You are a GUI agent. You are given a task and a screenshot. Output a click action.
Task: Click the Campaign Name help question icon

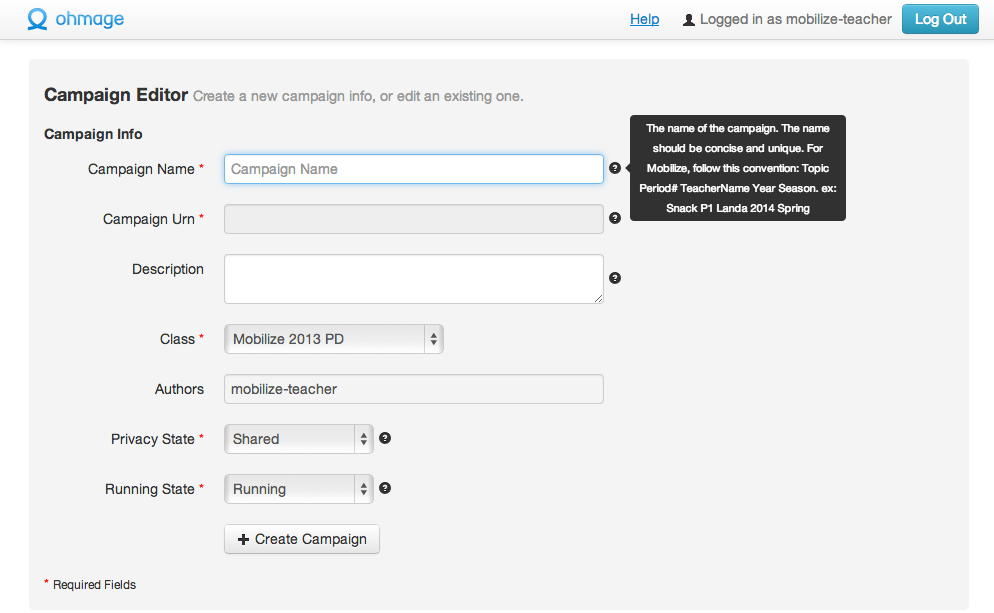(x=615, y=168)
